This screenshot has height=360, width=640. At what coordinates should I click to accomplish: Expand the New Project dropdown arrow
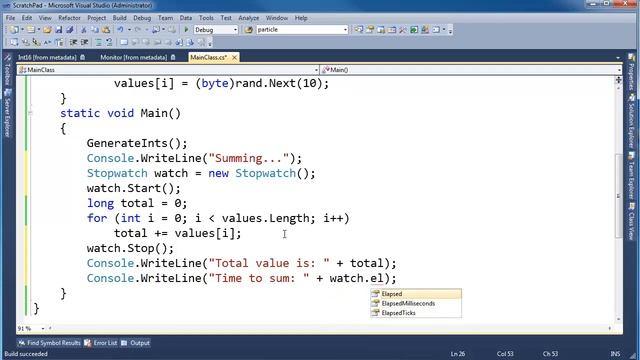(x=22, y=30)
